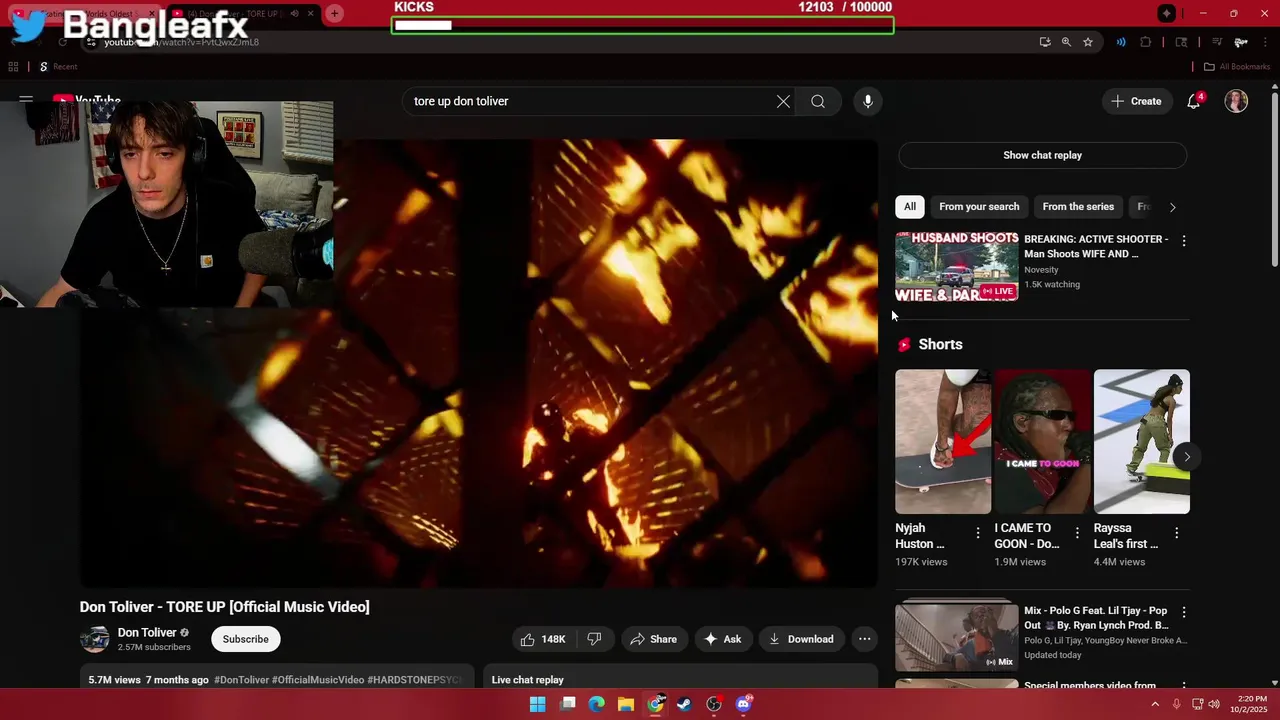Viewport: 1280px width, 720px height.
Task: Open new browser tab with plus
Action: (x=335, y=13)
